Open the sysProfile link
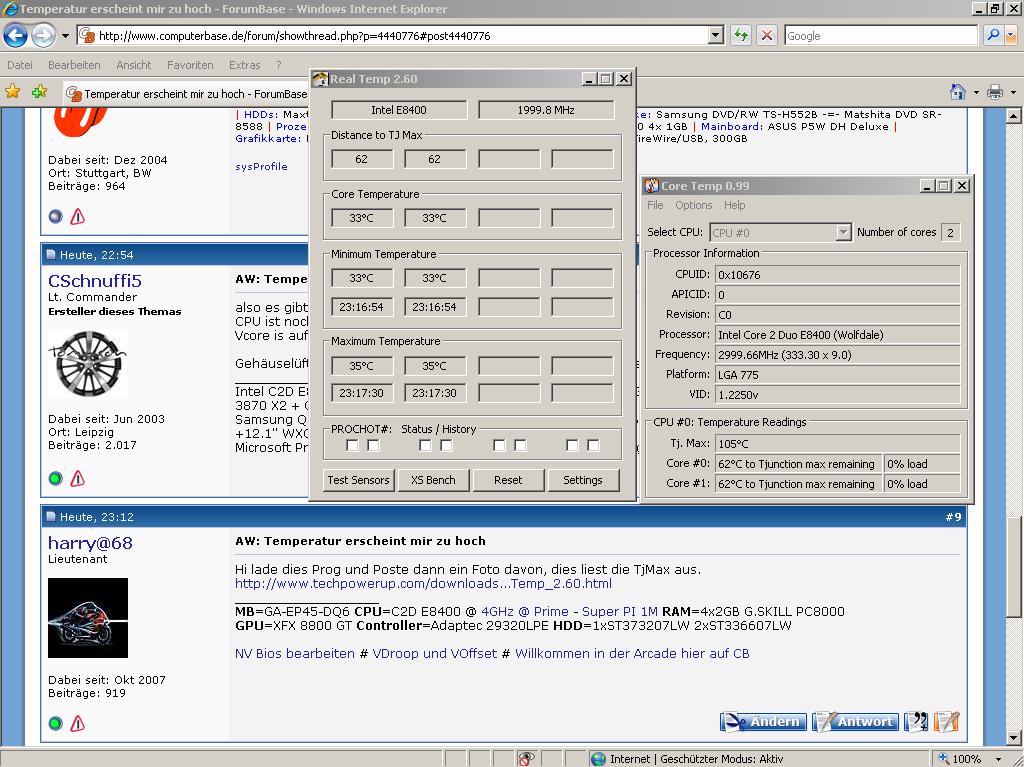 [261, 167]
